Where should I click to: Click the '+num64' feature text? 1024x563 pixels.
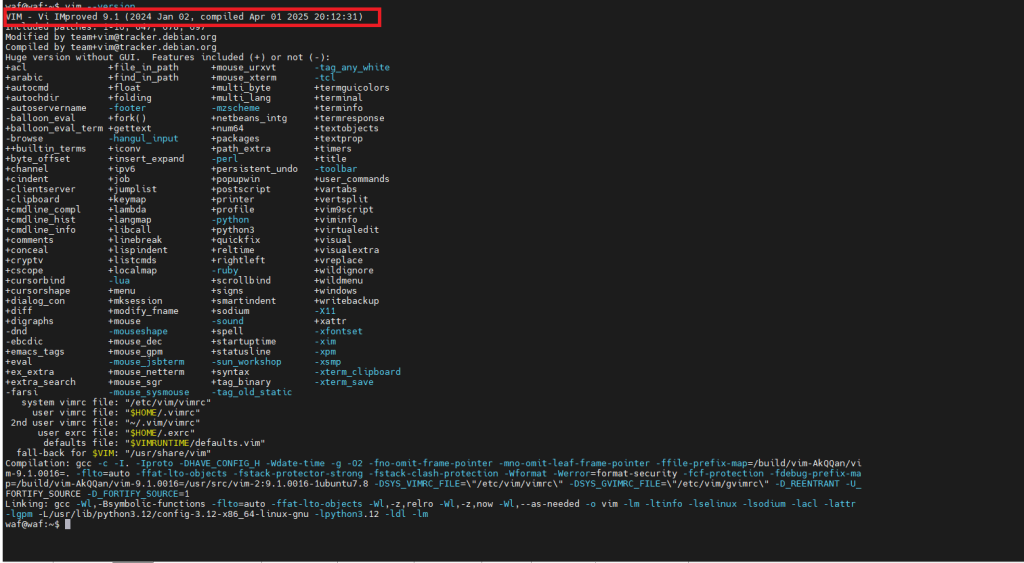pos(227,128)
